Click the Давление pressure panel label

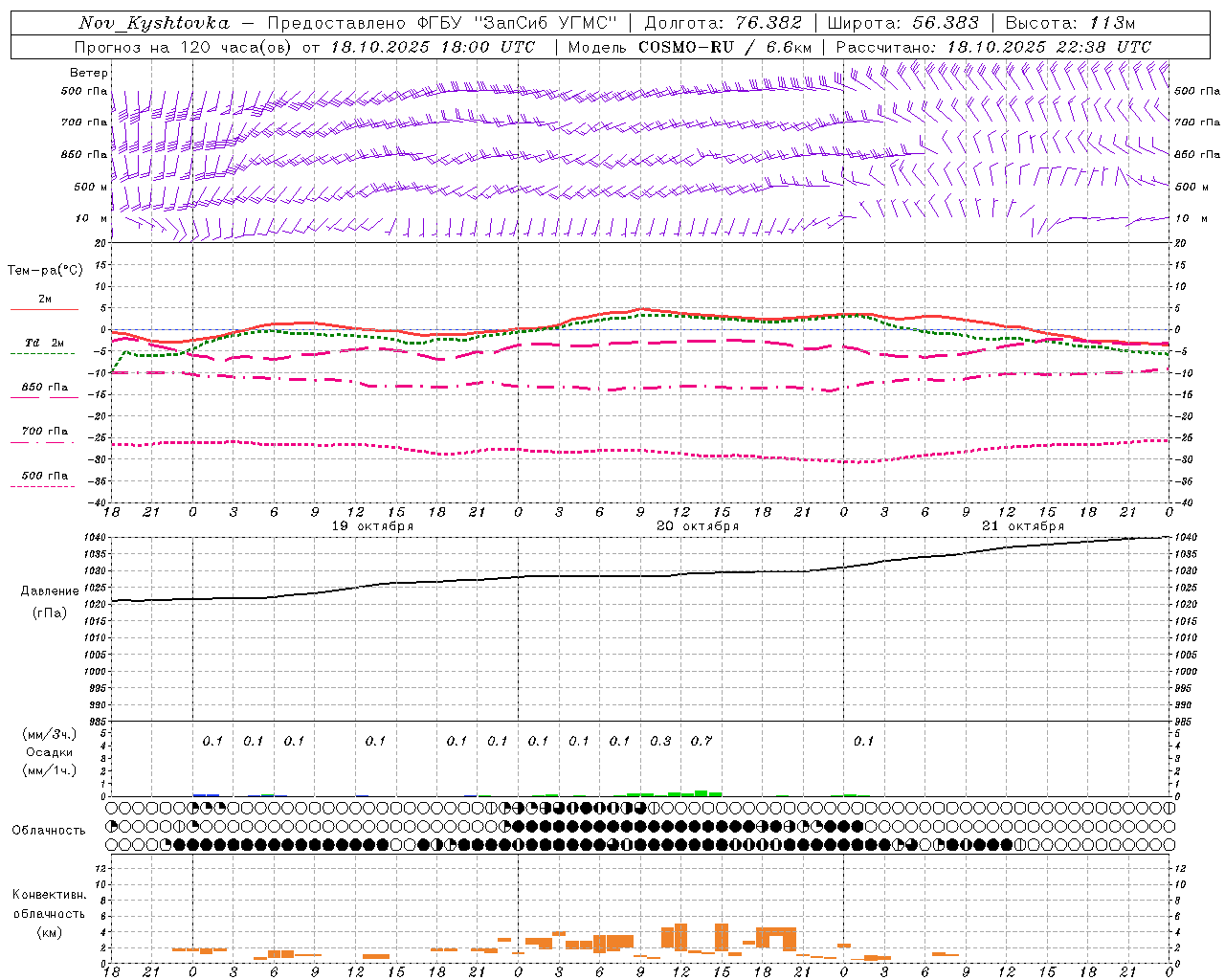click(x=50, y=591)
